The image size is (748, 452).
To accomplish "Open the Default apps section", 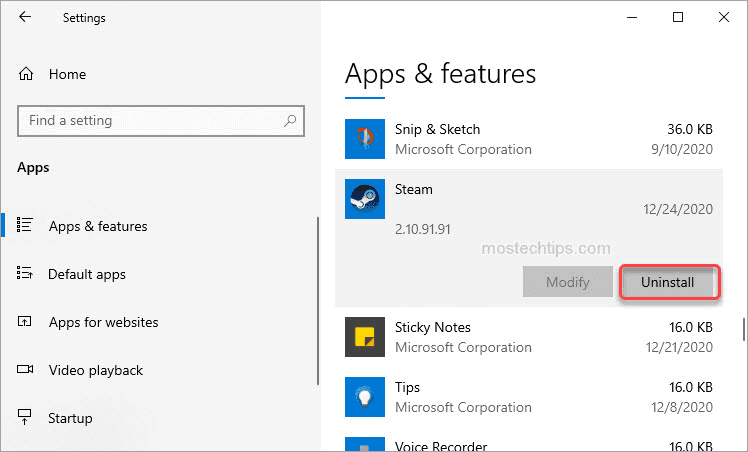I will pos(87,274).
